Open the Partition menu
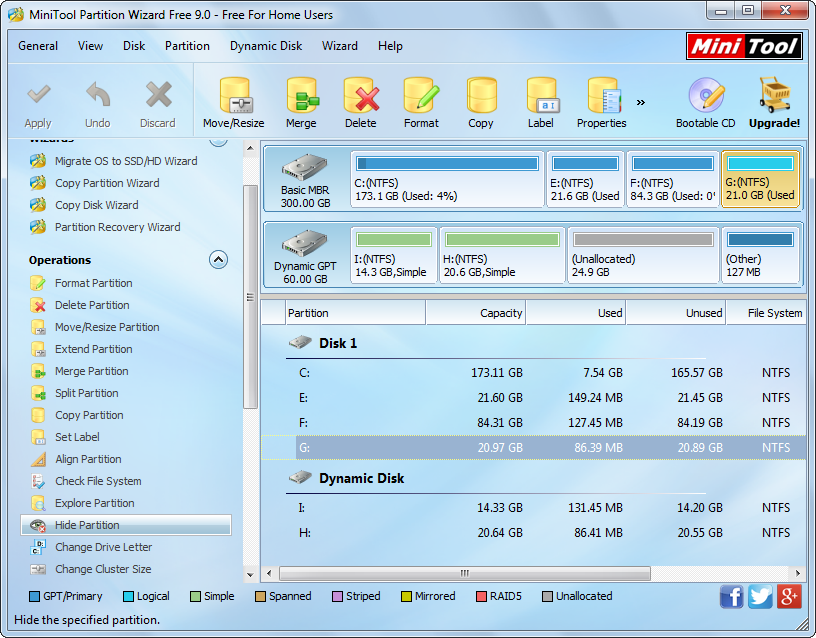This screenshot has height=638, width=816. click(x=187, y=46)
